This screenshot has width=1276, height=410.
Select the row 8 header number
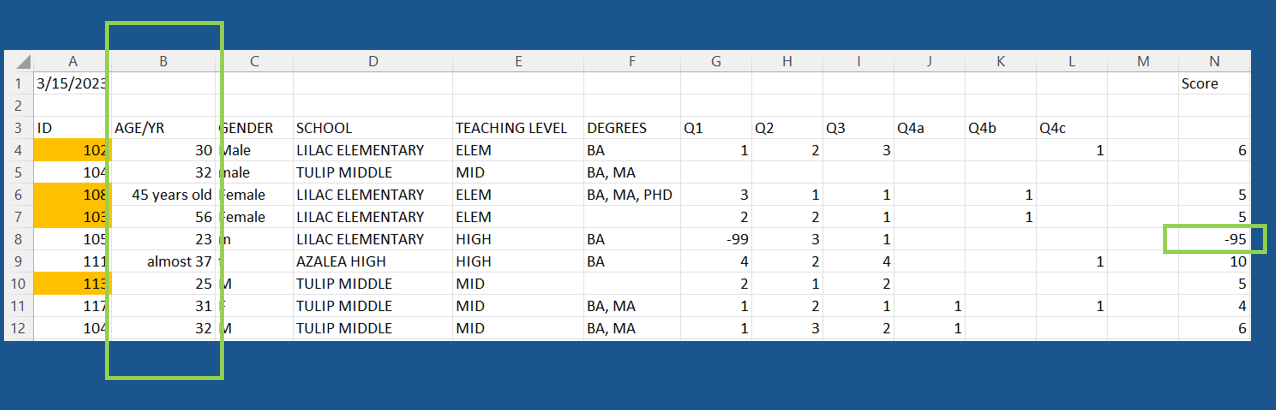pos(18,239)
